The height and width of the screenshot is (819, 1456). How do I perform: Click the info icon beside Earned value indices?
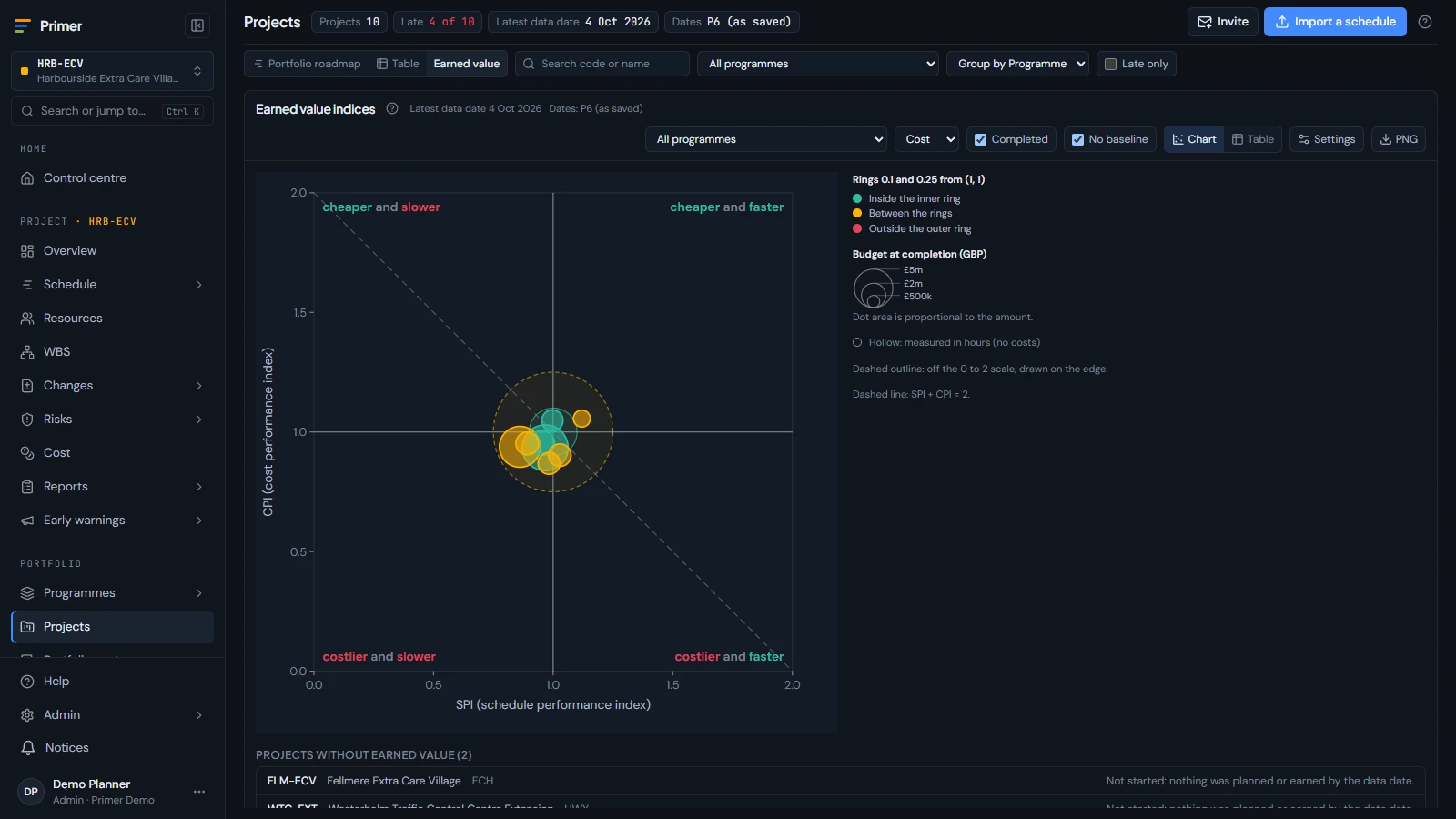click(x=392, y=109)
